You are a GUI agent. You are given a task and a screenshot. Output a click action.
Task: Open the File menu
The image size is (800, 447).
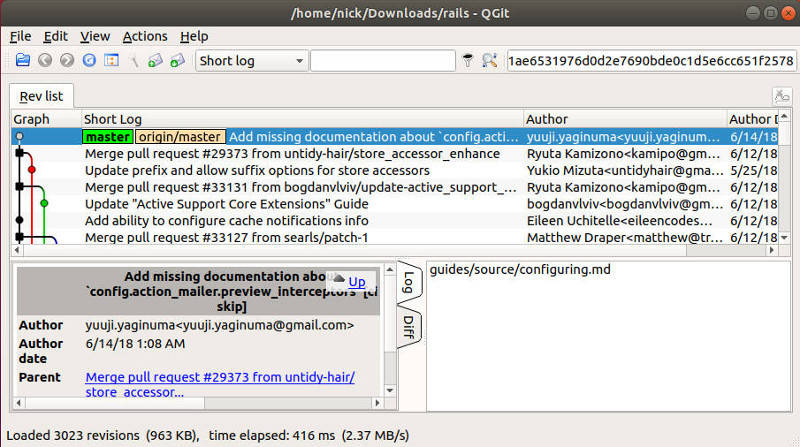tap(20, 36)
